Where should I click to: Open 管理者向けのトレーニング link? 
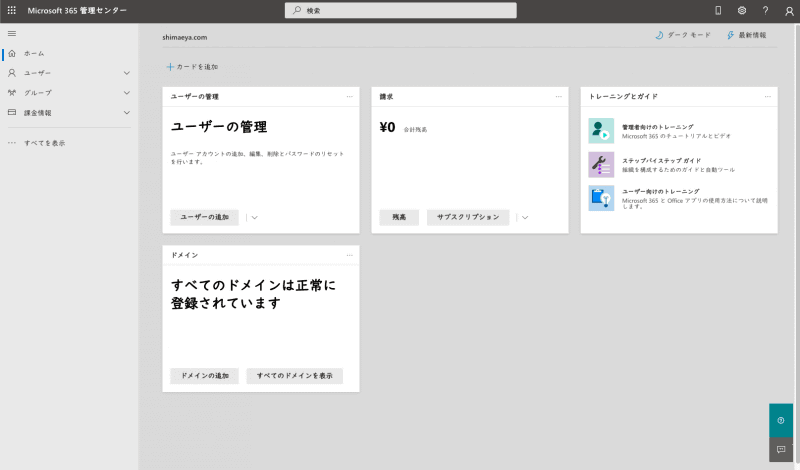(x=658, y=127)
